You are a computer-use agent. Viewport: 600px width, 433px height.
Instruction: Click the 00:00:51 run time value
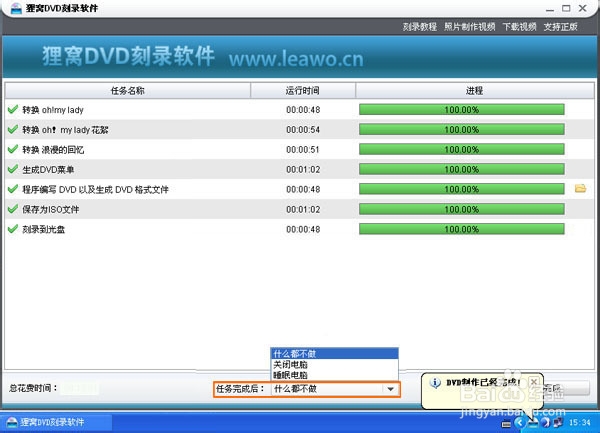pos(303,150)
